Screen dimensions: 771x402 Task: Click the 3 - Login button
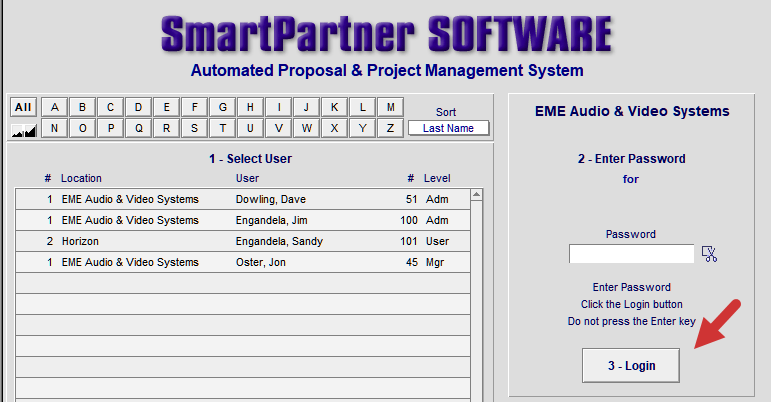pos(631,366)
